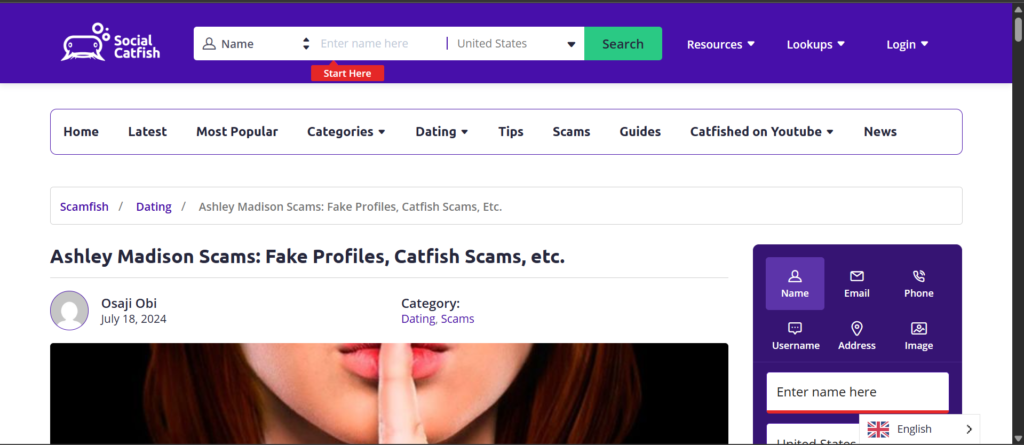Viewport: 1024px width, 445px height.
Task: Focus the header 'Enter name here' field
Action: pyautogui.click(x=379, y=44)
